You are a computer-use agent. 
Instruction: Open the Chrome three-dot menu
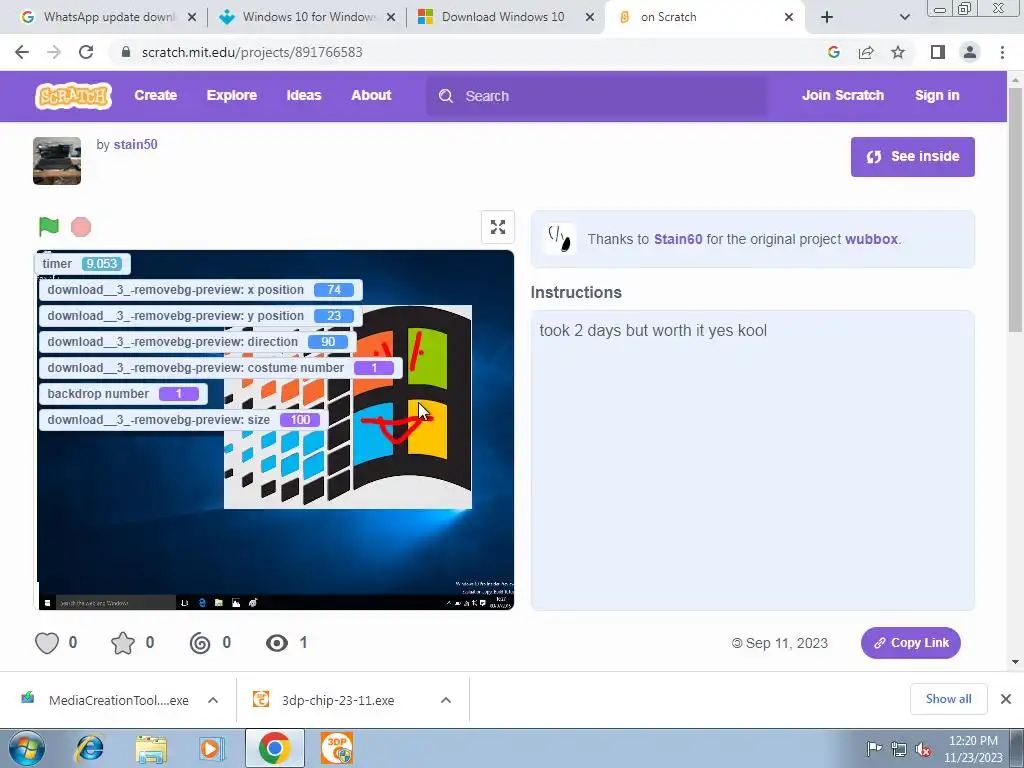point(1002,52)
